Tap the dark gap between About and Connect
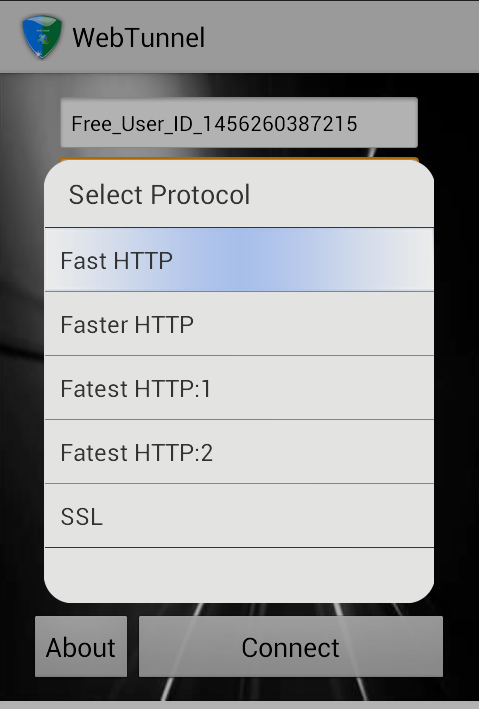The width and height of the screenshot is (479, 709). click(133, 647)
